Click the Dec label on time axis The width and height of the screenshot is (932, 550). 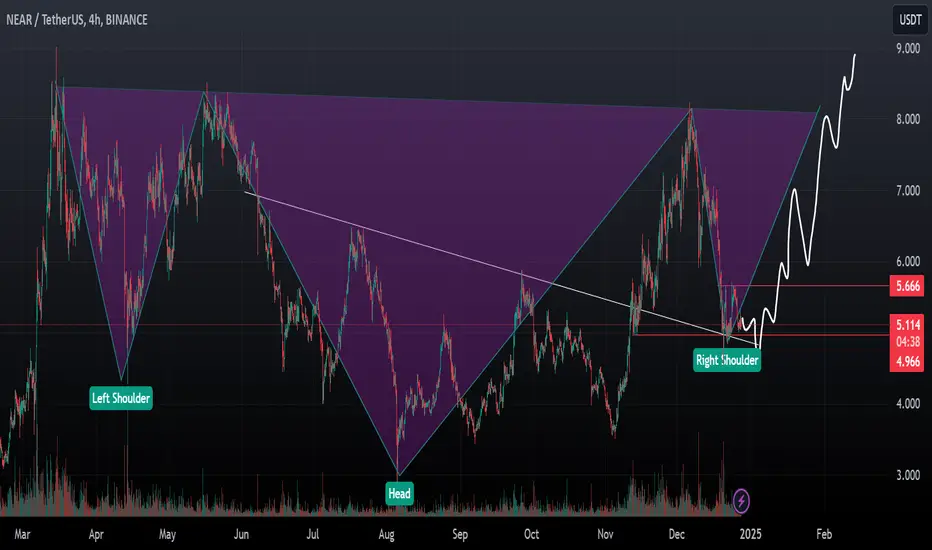click(676, 534)
